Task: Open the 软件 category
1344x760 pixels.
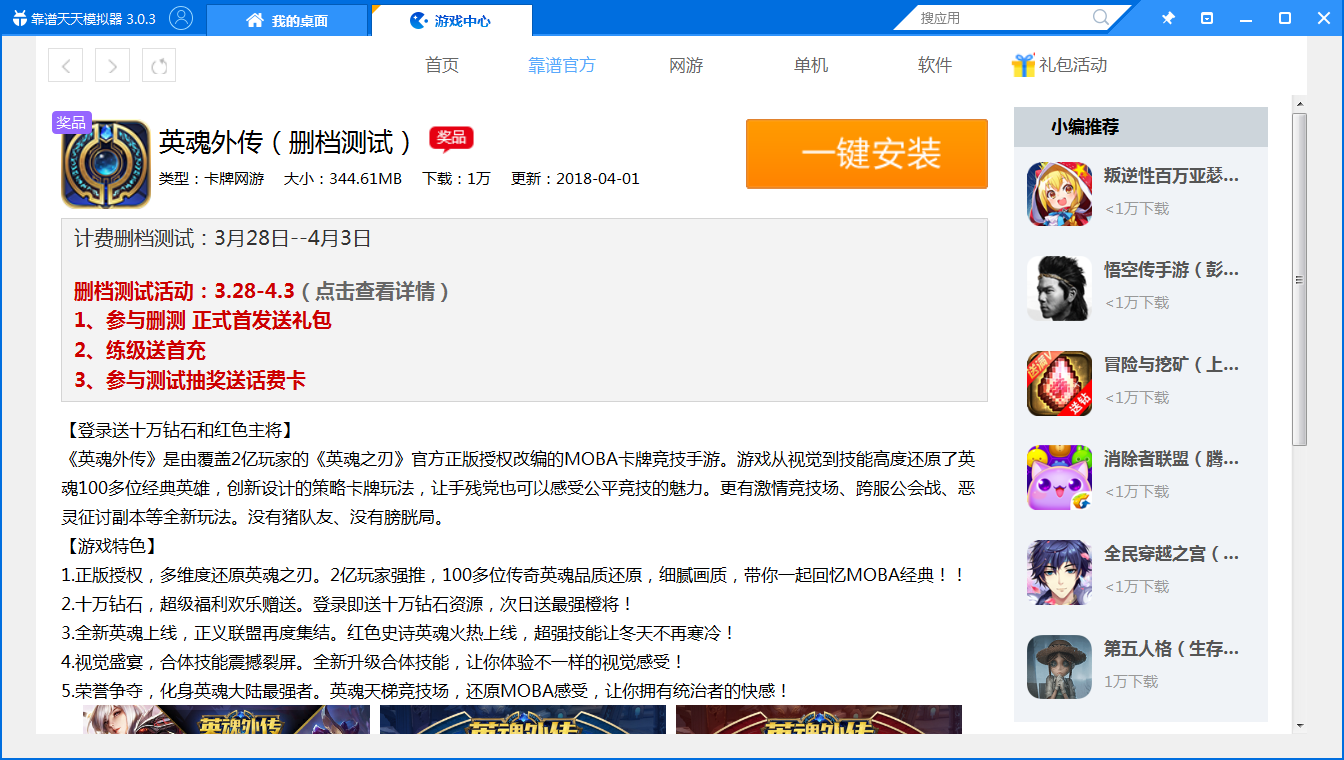Action: tap(935, 65)
